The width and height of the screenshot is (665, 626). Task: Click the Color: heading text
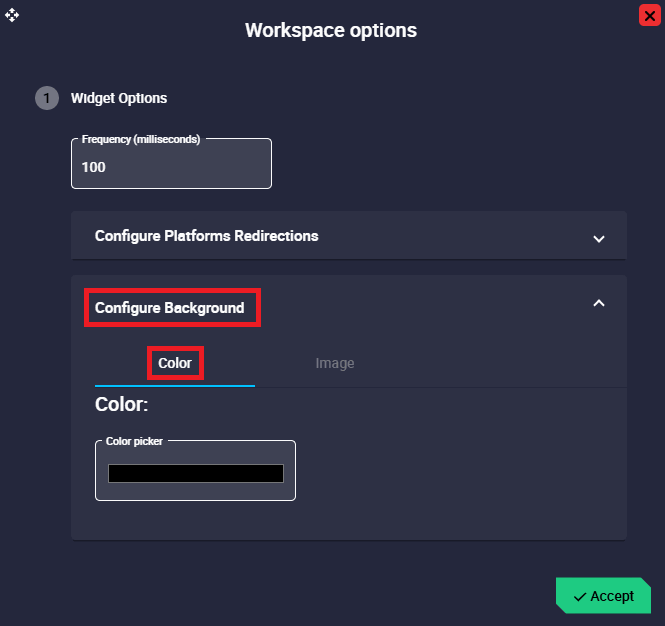coord(121,405)
